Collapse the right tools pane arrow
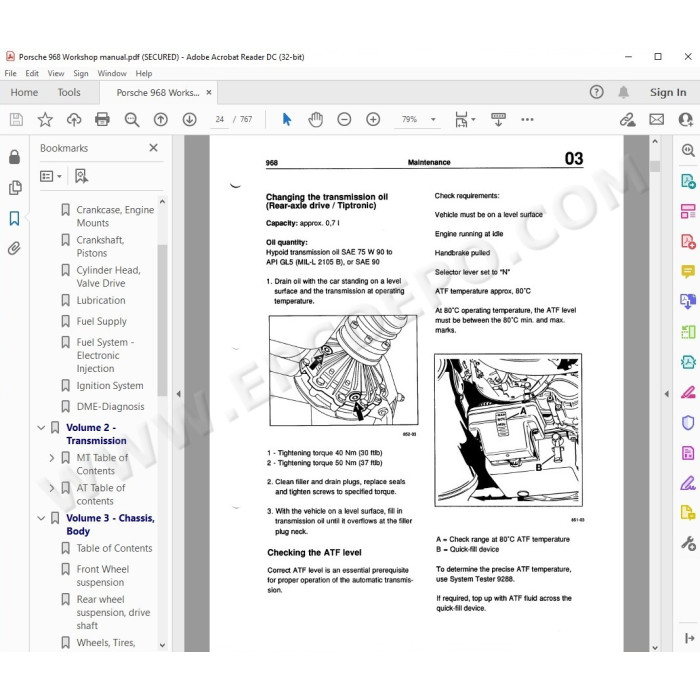The image size is (700, 700). coord(667,394)
